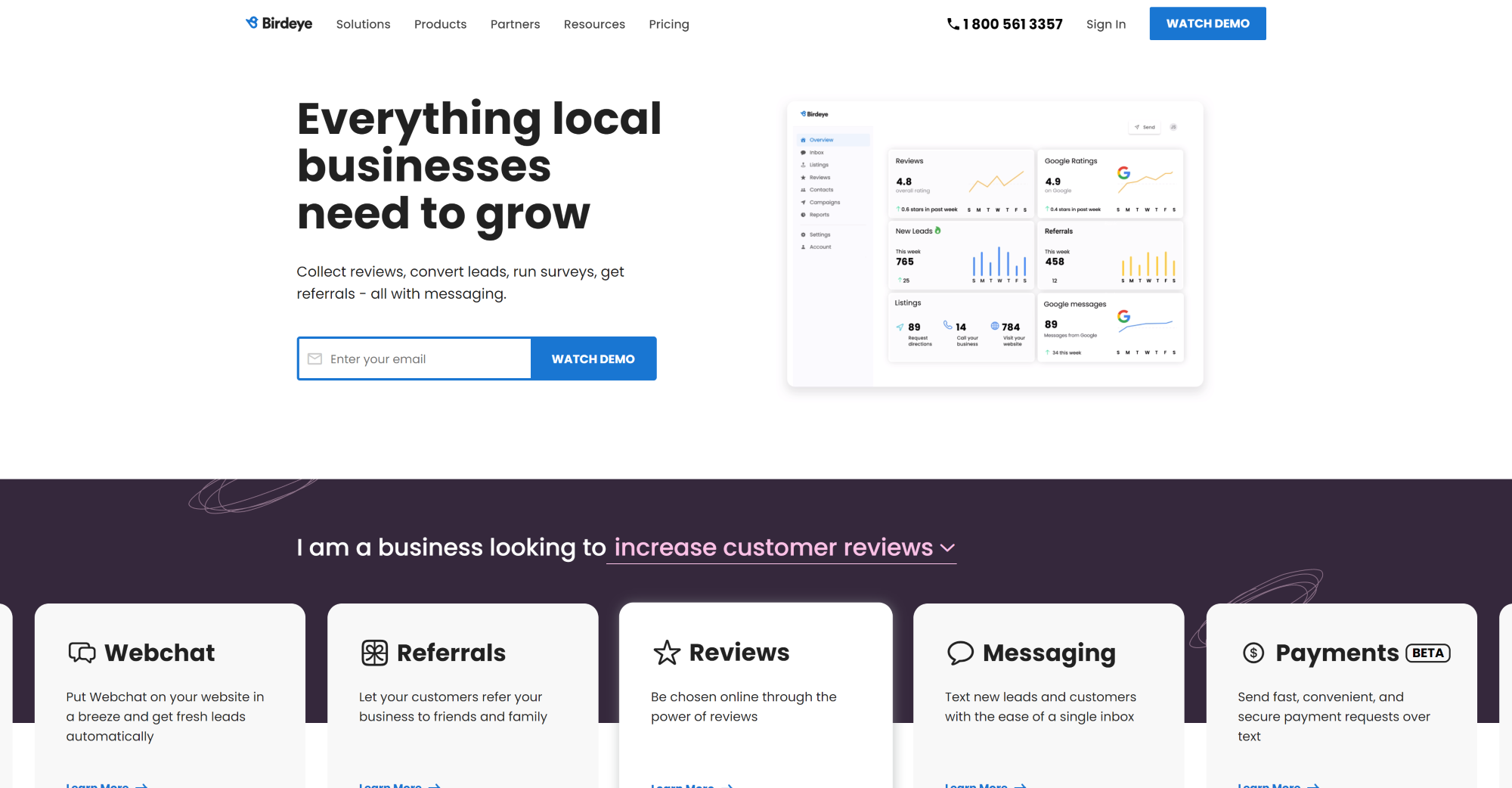
Task: Click the Send paper-plane button on the dashboard
Action: coord(1143,126)
